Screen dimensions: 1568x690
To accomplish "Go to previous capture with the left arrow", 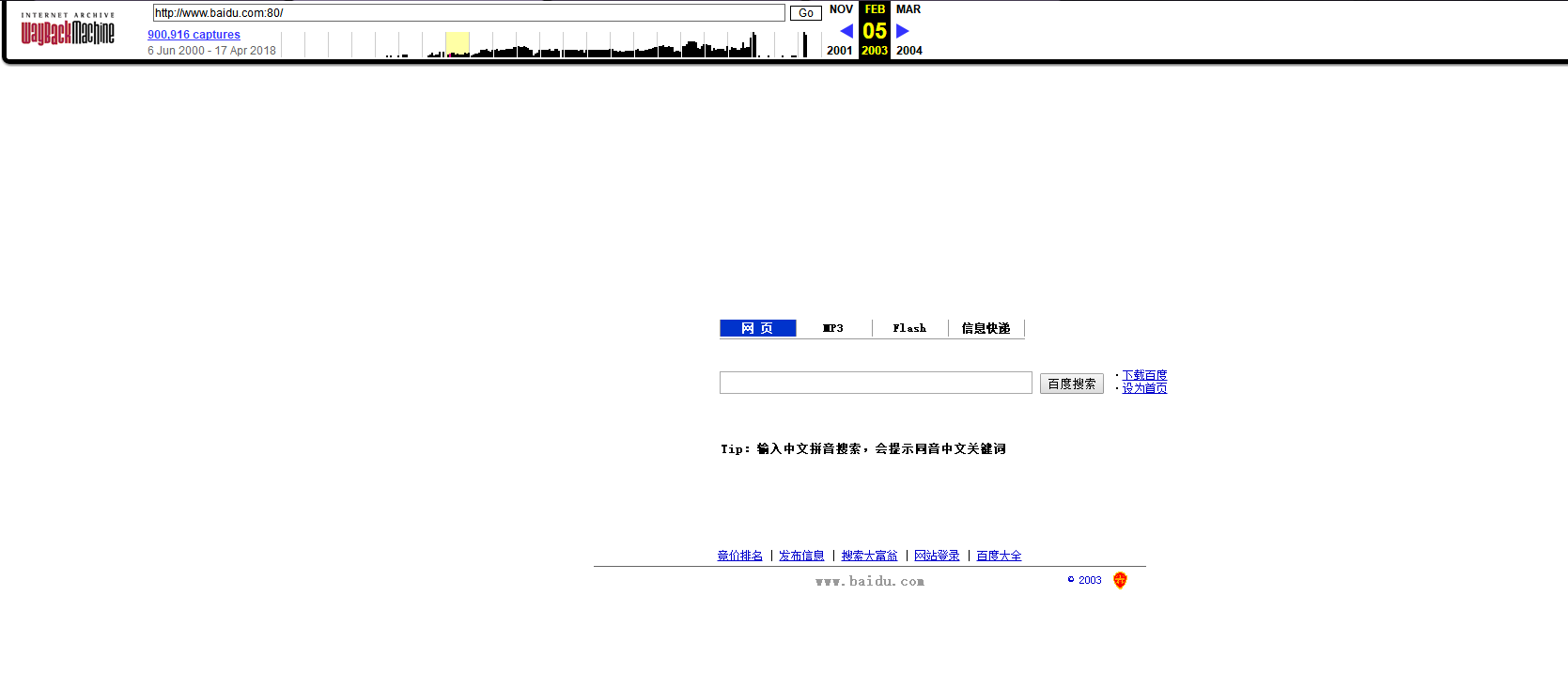I will [846, 31].
